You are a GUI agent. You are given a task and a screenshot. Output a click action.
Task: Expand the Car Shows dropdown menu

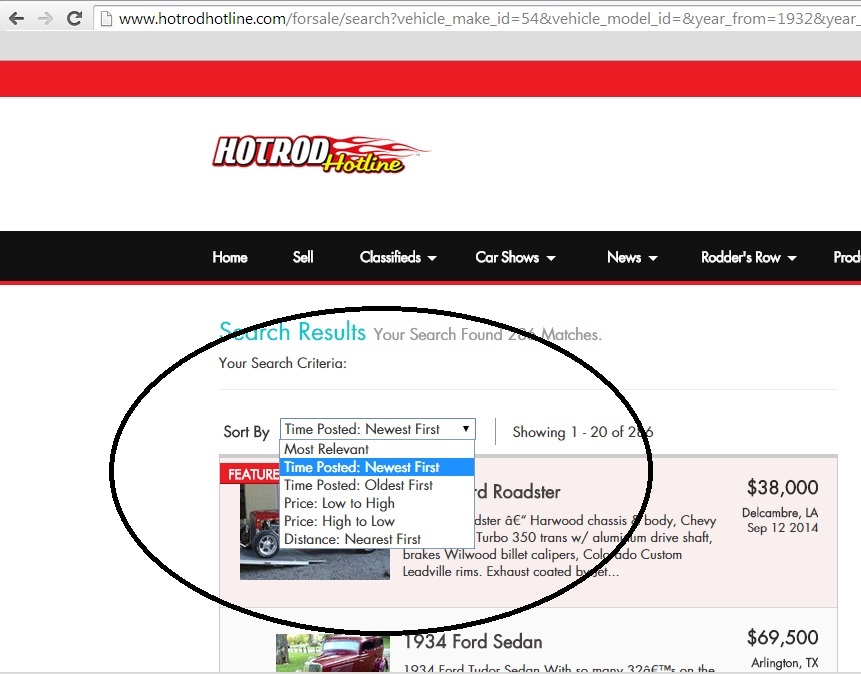514,257
